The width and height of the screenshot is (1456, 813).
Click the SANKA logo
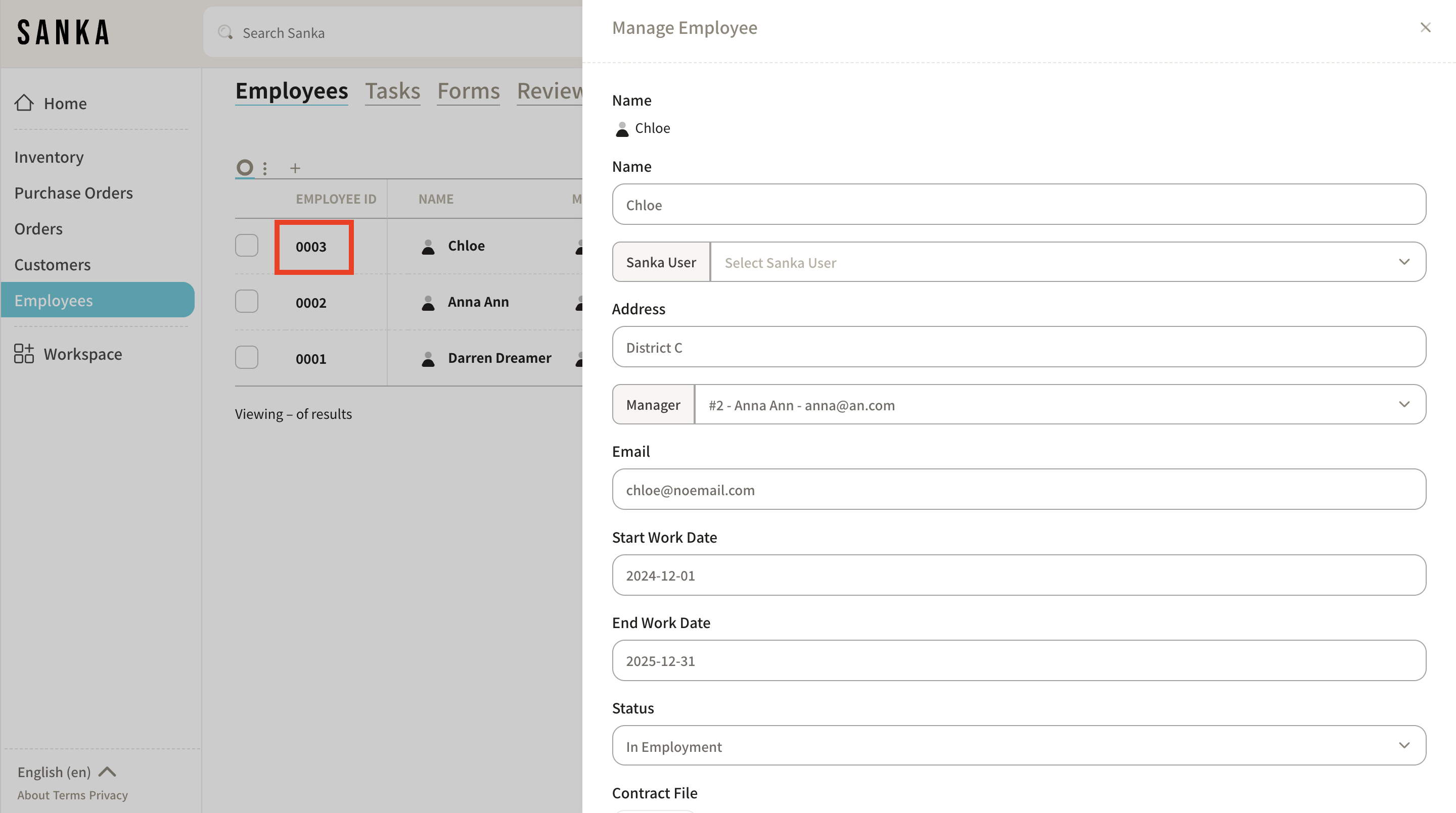(x=63, y=32)
